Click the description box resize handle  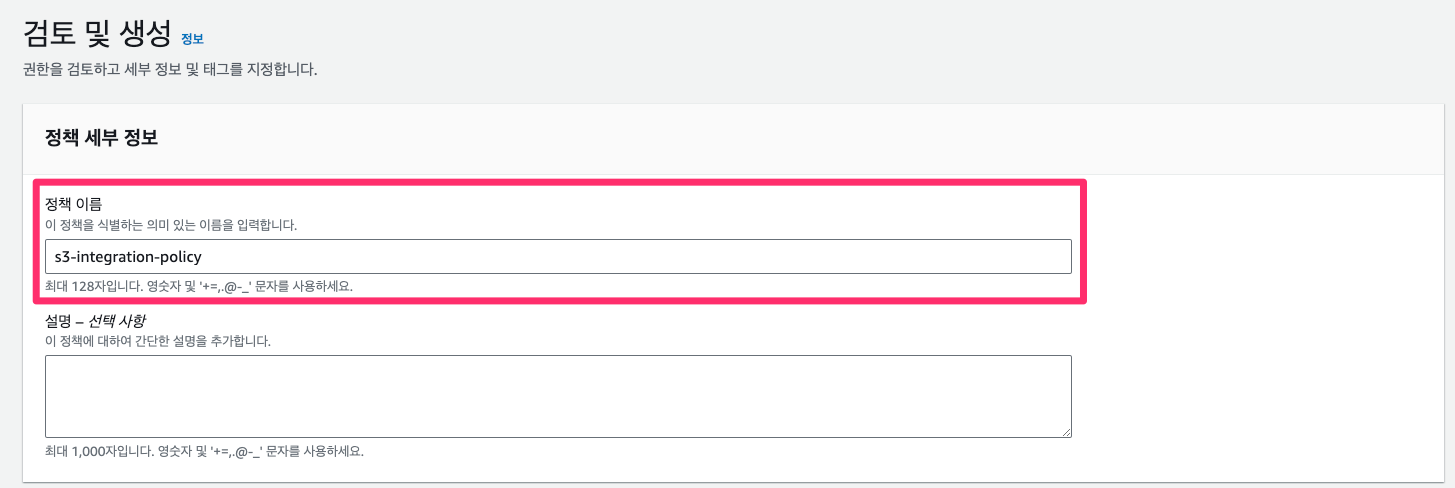click(1066, 431)
